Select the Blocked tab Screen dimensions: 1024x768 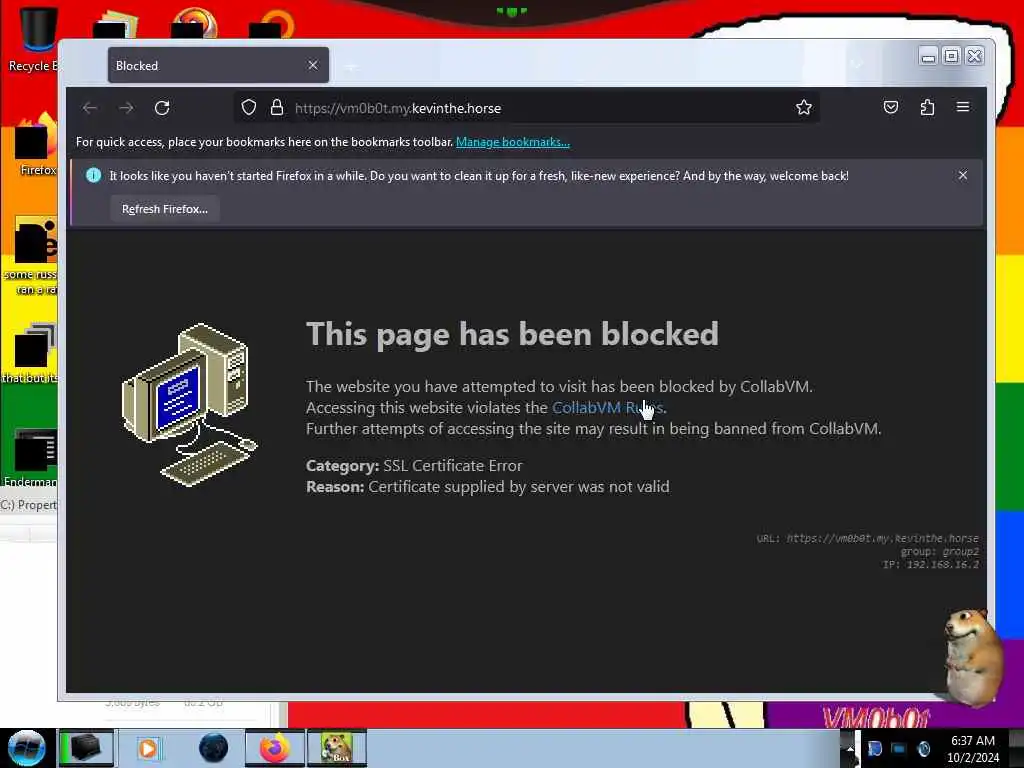(218, 65)
